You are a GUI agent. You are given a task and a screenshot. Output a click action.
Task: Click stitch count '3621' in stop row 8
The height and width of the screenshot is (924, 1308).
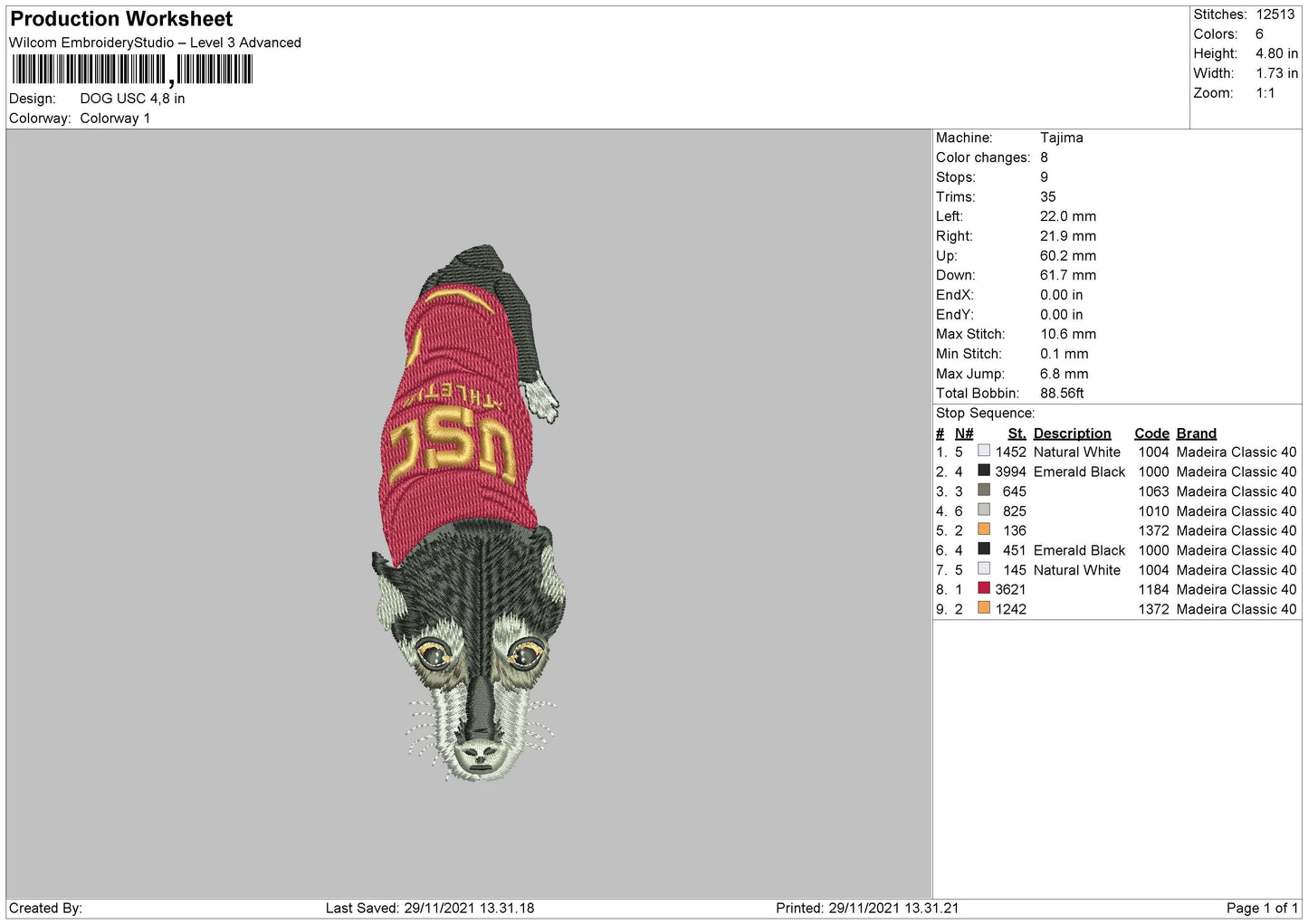coord(1010,589)
